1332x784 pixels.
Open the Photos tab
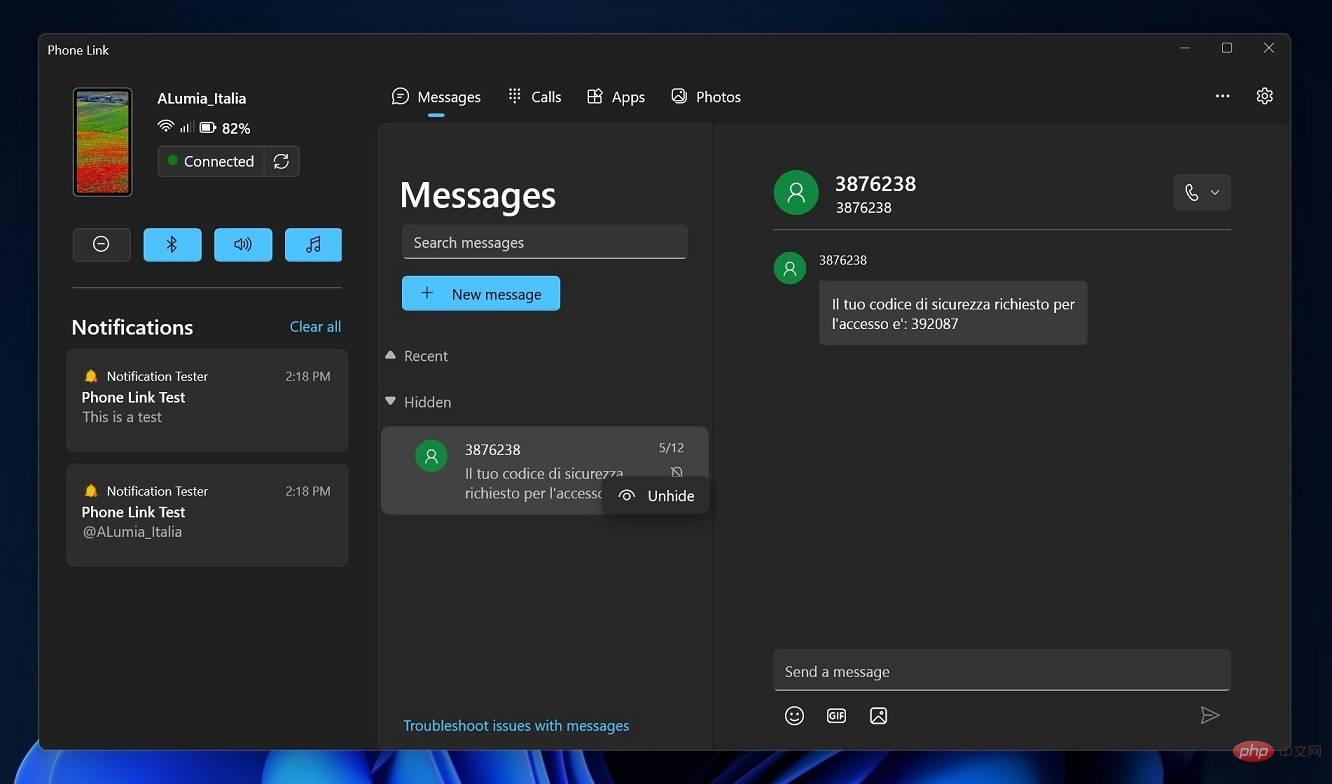(706, 97)
